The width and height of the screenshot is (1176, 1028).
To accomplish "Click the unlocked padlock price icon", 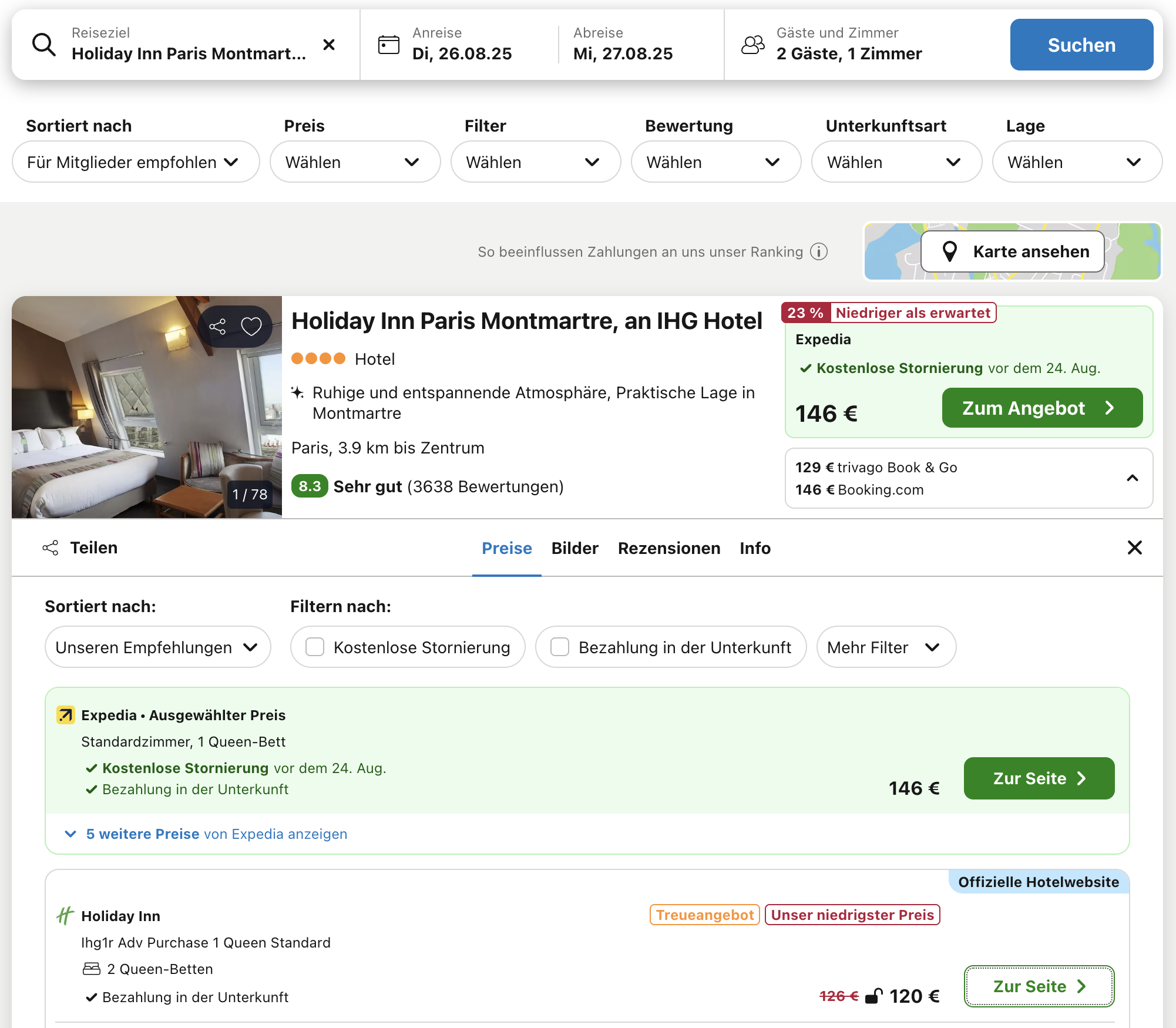I will point(874,996).
